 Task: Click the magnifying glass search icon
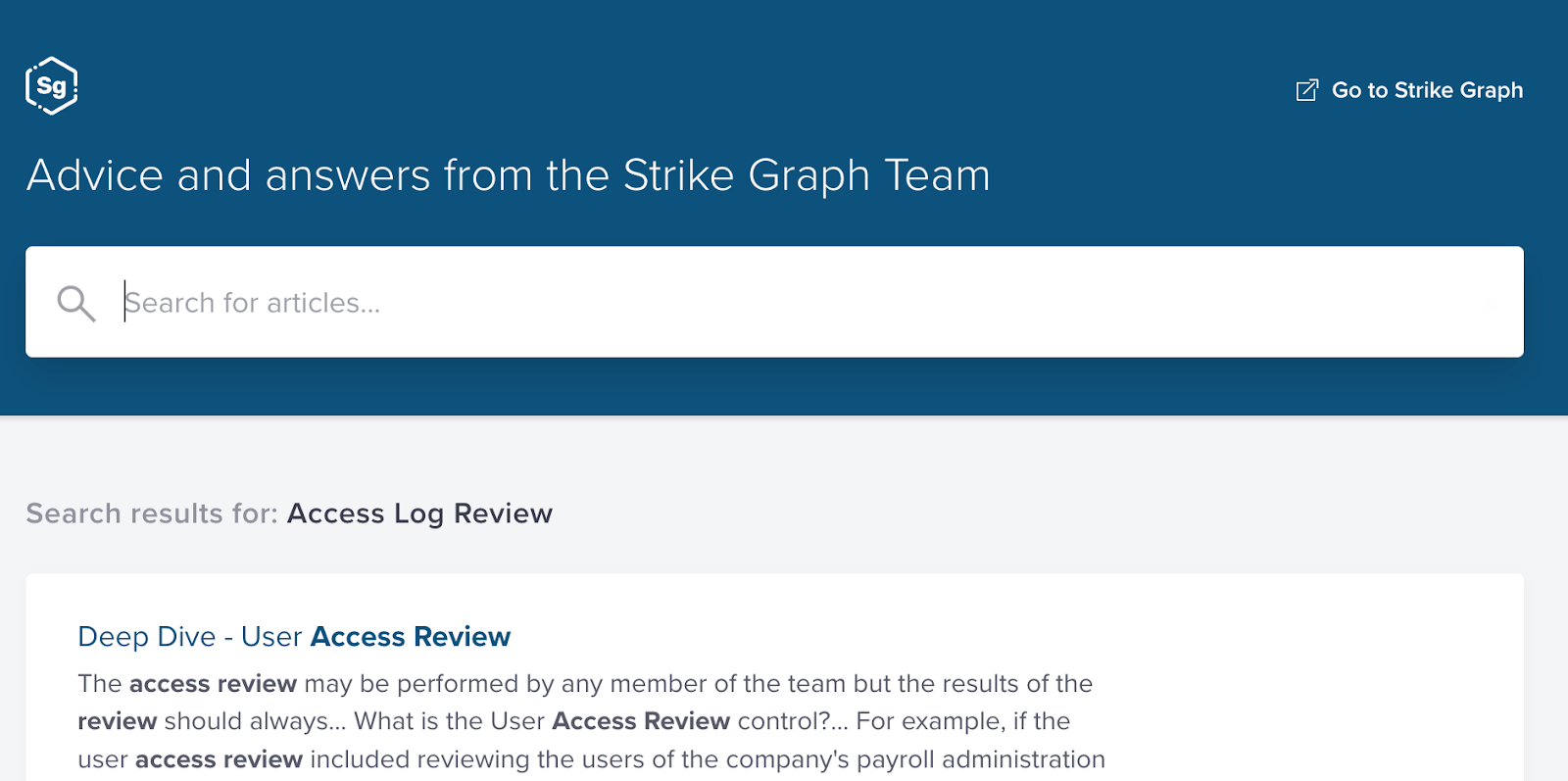(x=75, y=303)
